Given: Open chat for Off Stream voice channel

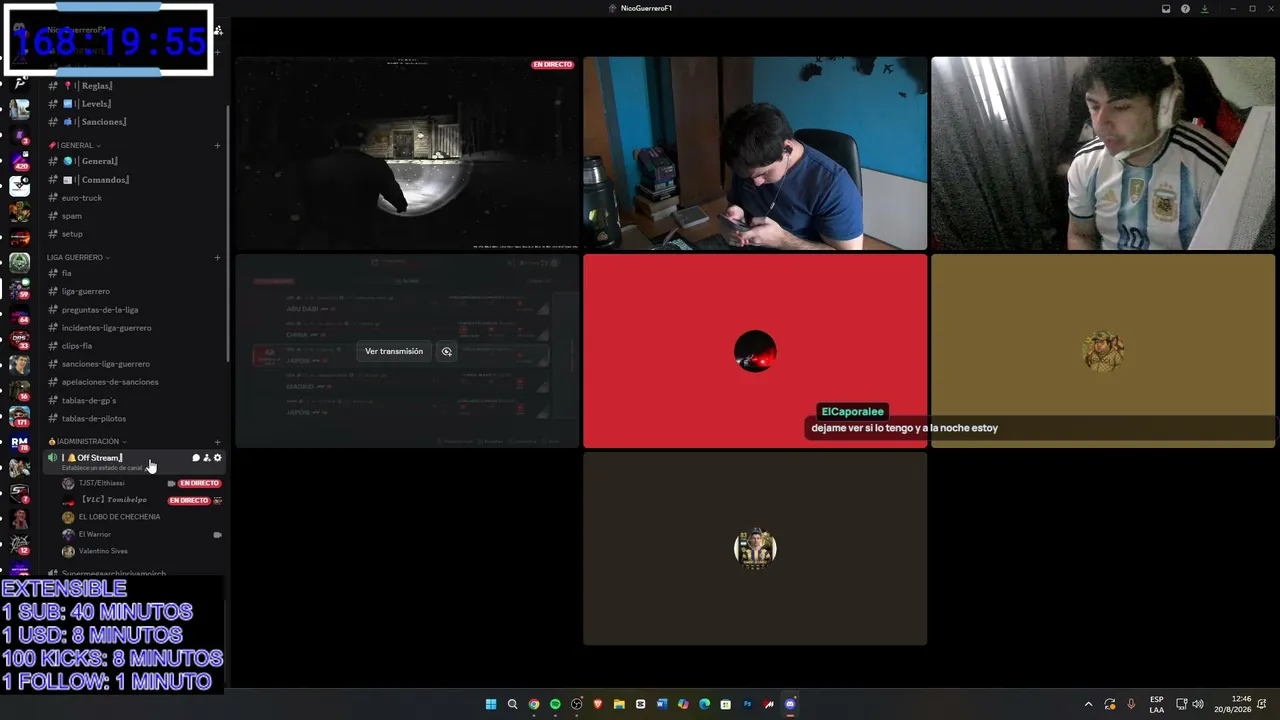Looking at the screenshot, I should (x=196, y=458).
